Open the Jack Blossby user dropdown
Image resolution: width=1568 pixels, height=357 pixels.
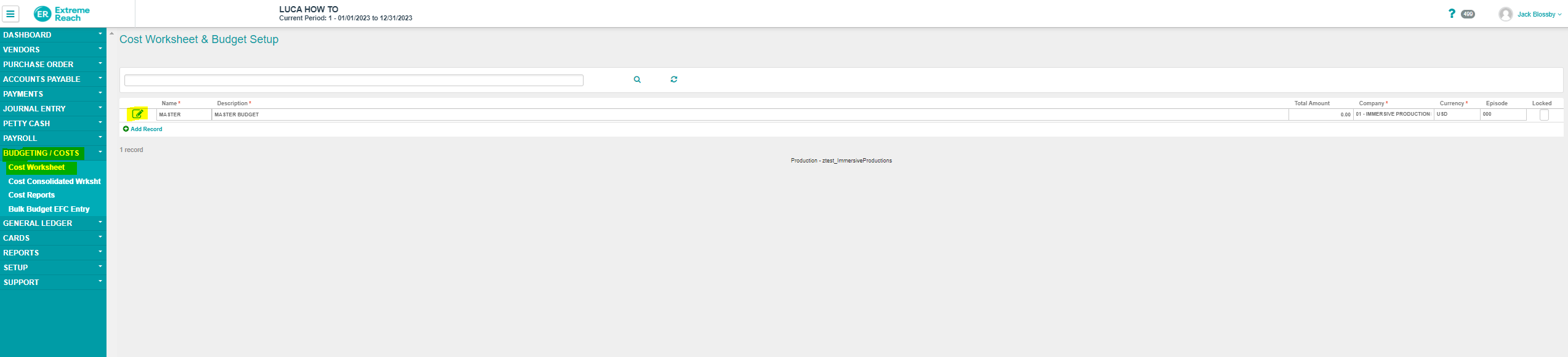1539,14
